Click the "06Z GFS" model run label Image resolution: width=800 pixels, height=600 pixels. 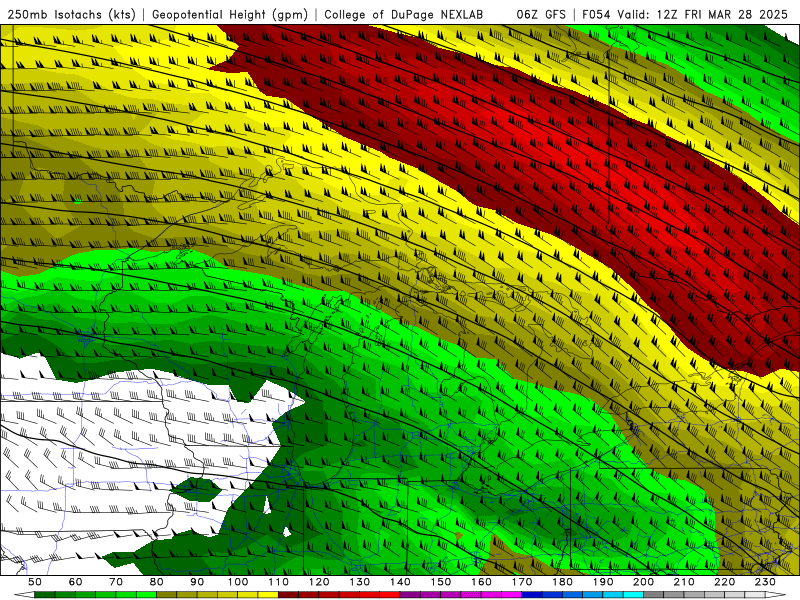coord(541,15)
